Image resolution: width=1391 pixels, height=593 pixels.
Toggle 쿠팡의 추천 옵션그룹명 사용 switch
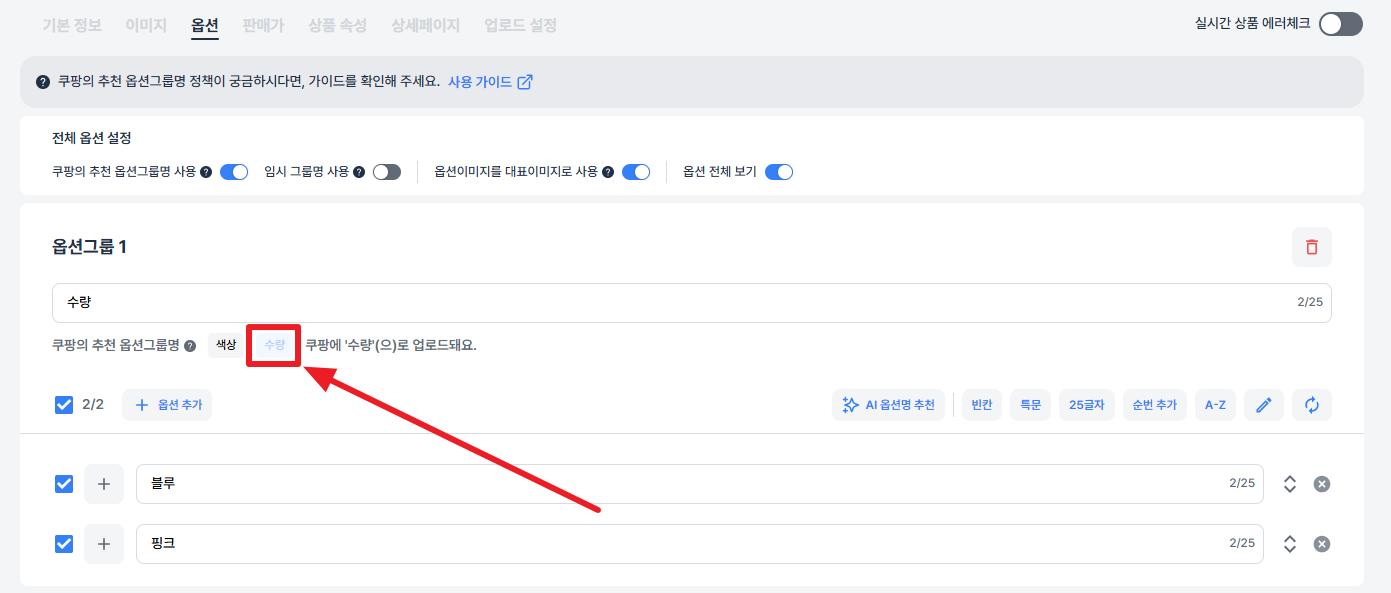234,172
